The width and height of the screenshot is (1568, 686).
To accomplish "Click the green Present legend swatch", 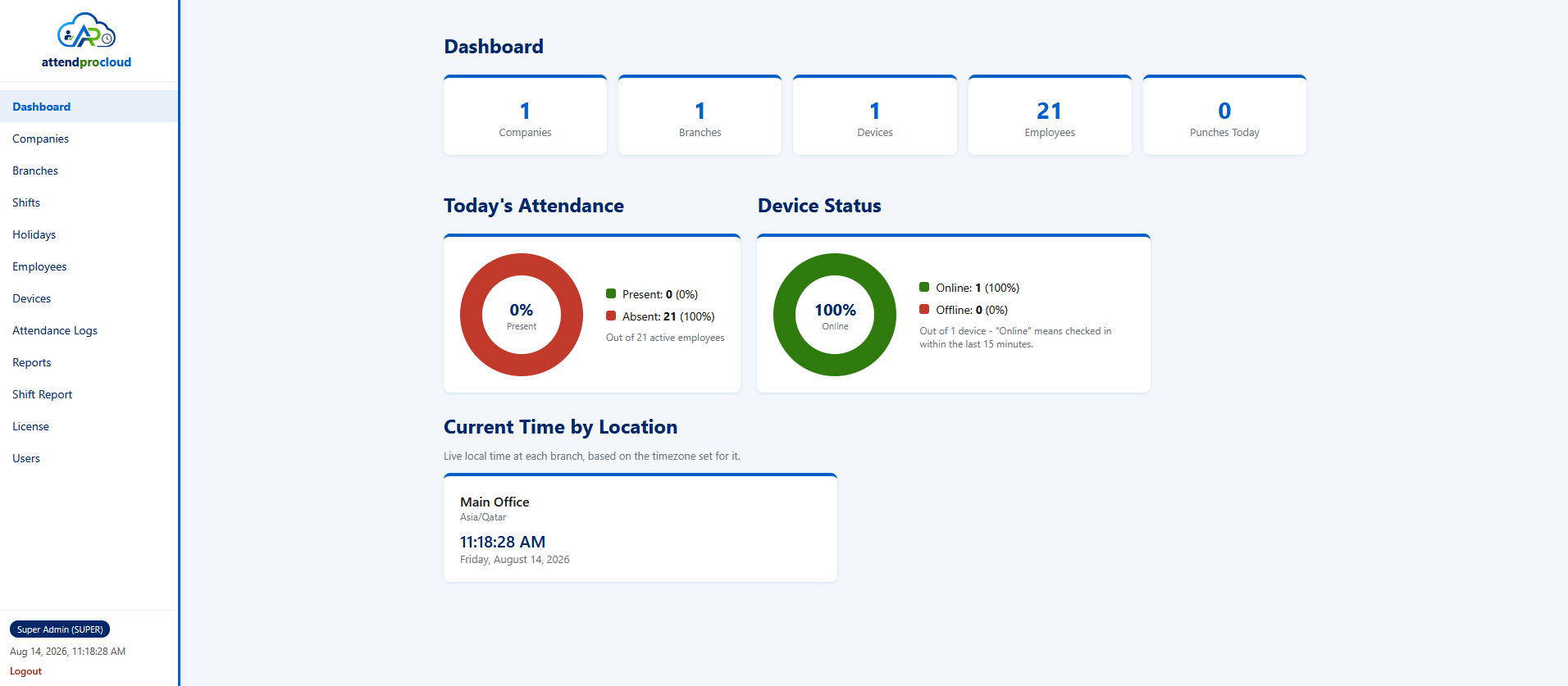I will coord(611,293).
